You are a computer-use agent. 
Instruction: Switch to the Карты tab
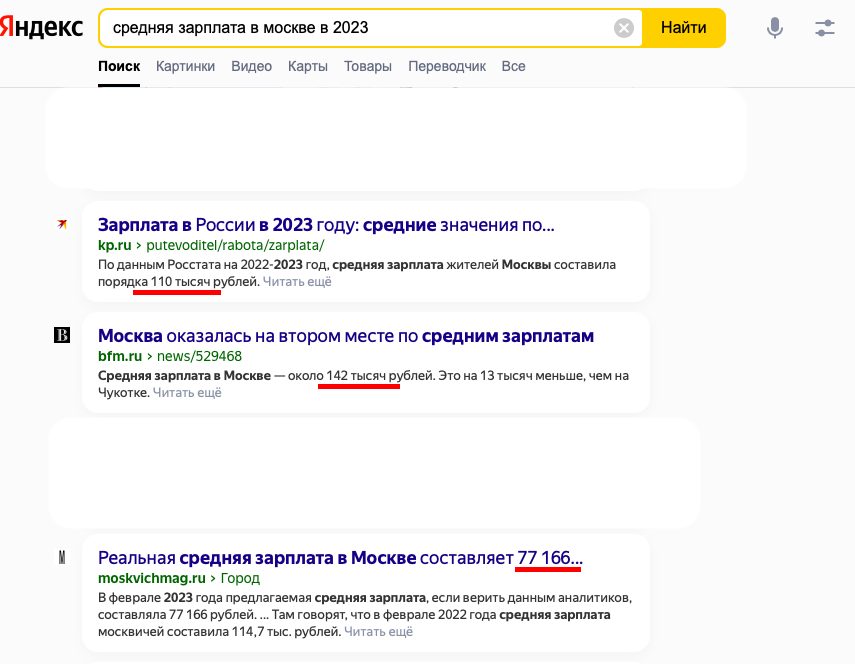tap(307, 66)
